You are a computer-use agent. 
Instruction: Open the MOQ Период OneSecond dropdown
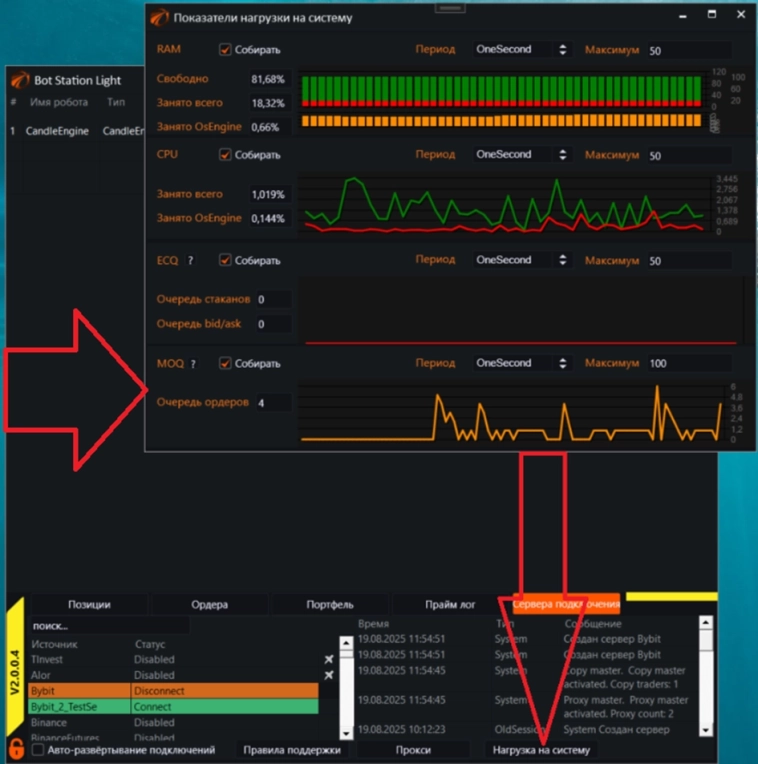(x=521, y=363)
